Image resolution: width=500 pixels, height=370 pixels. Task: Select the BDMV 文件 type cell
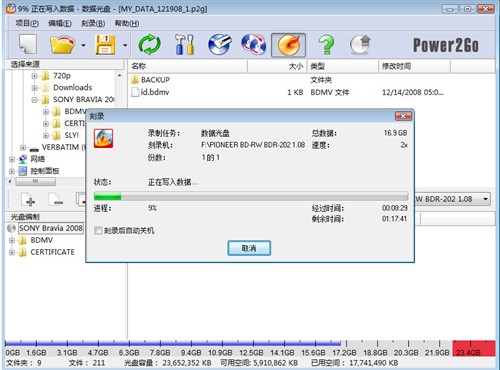[x=330, y=92]
